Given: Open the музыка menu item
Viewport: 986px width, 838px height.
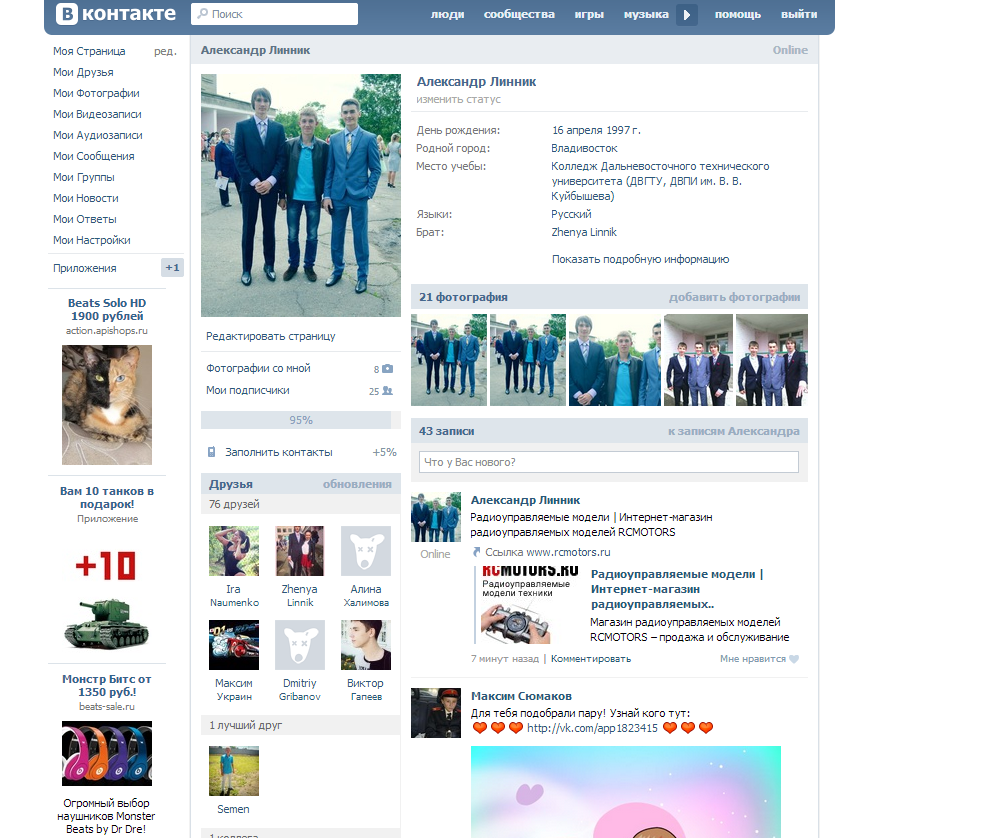Looking at the screenshot, I should [646, 14].
